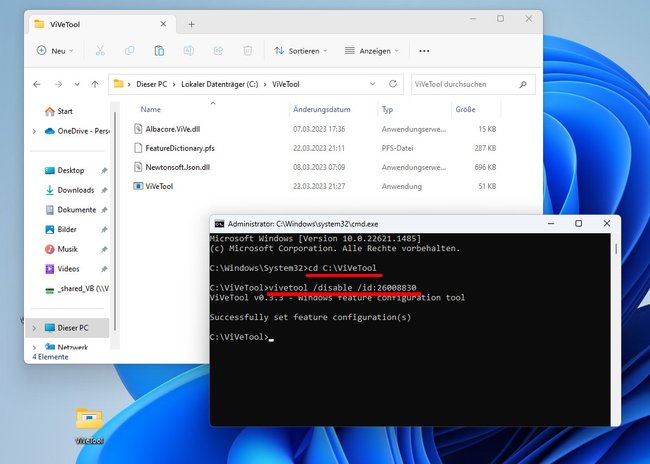
Task: Click the navigation pane scrollbar
Action: (115, 222)
